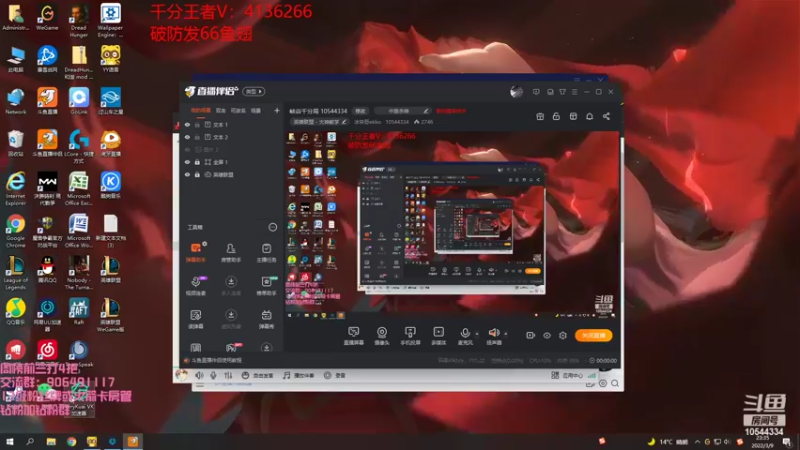Screen dimensions: 800x450
Task: Edit the stream category pencil icon after 英雄联盟
Action: point(344,122)
